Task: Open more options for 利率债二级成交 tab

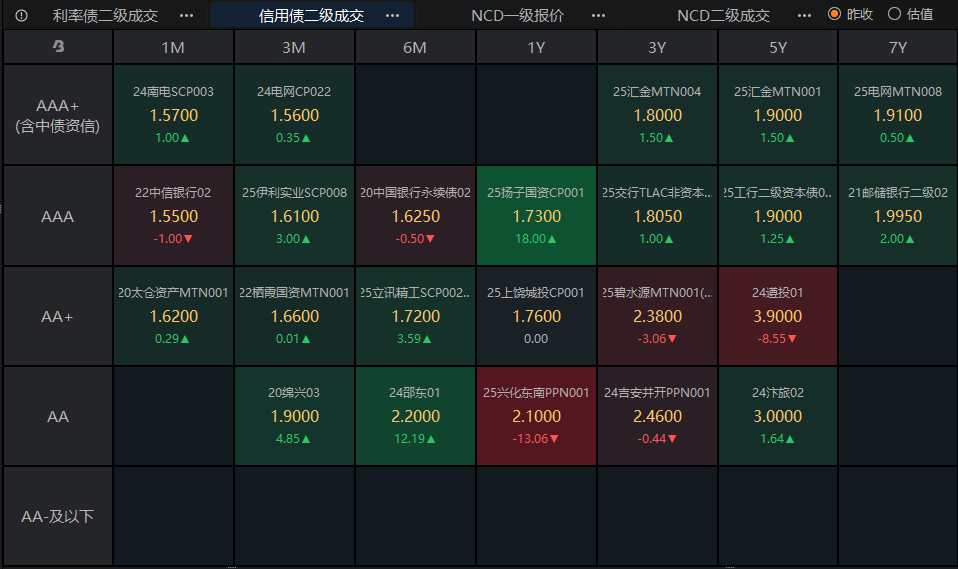Action: click(186, 15)
